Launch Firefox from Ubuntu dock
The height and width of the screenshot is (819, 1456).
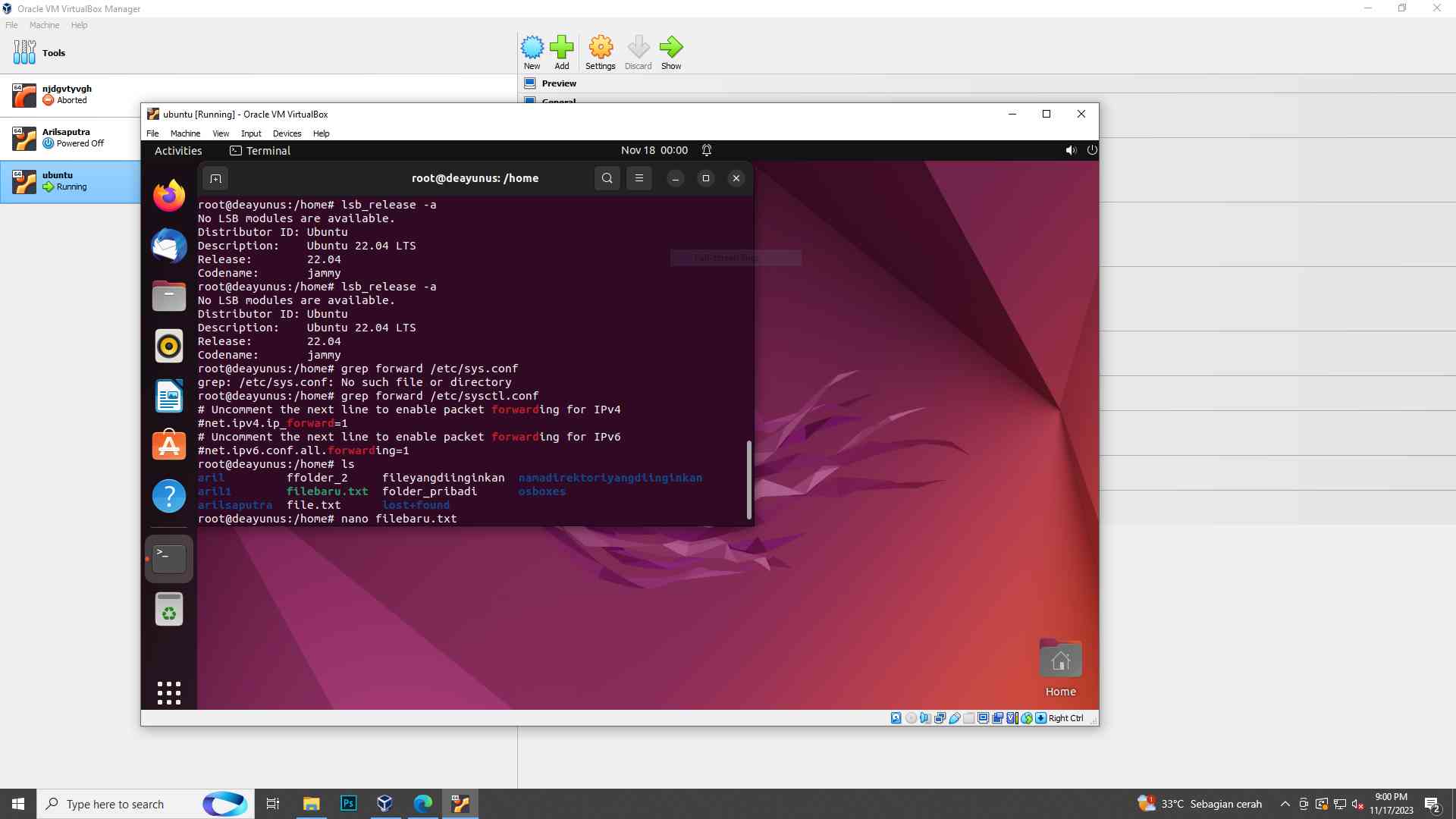[x=169, y=196]
